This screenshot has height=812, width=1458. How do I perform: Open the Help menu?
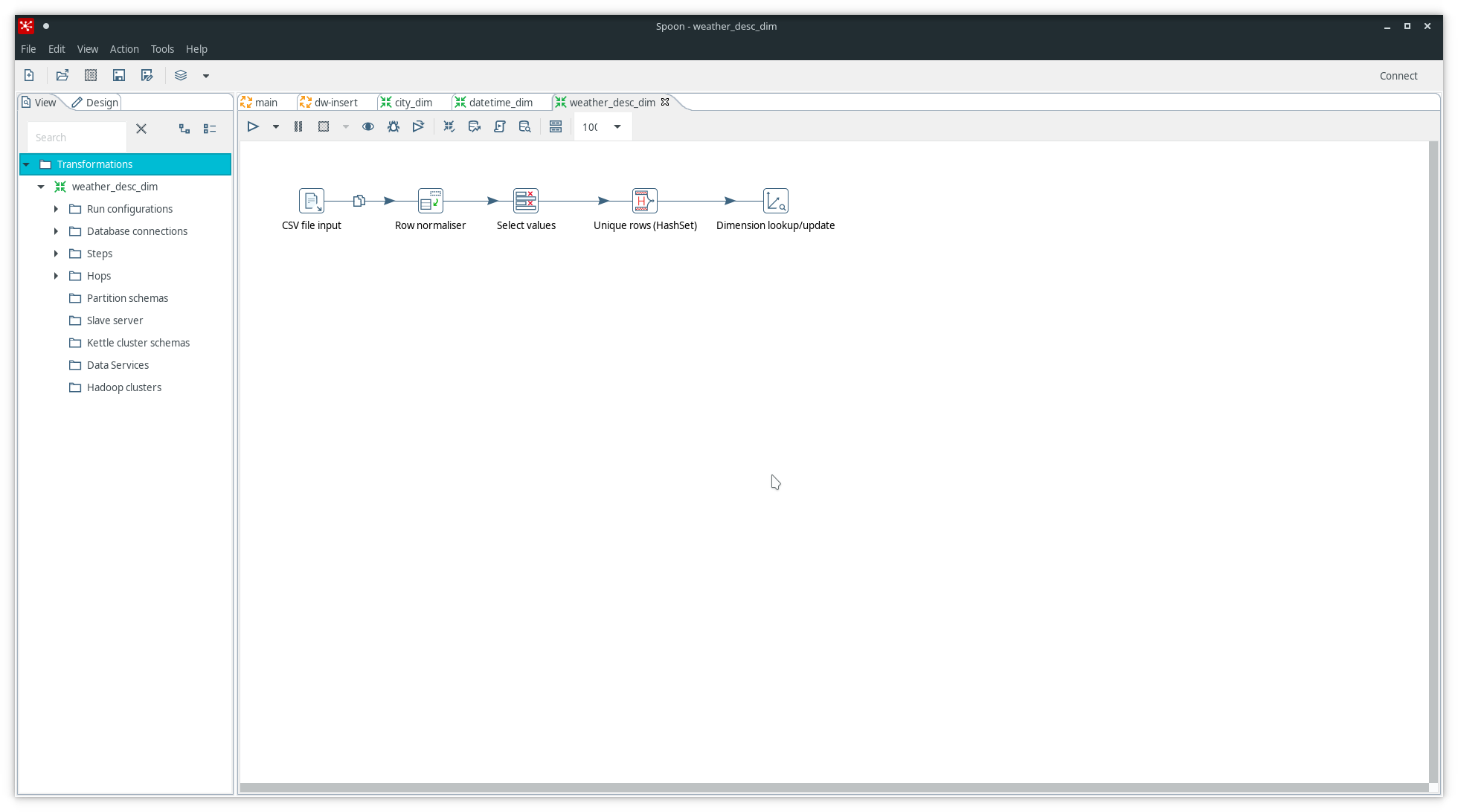pyautogui.click(x=196, y=49)
